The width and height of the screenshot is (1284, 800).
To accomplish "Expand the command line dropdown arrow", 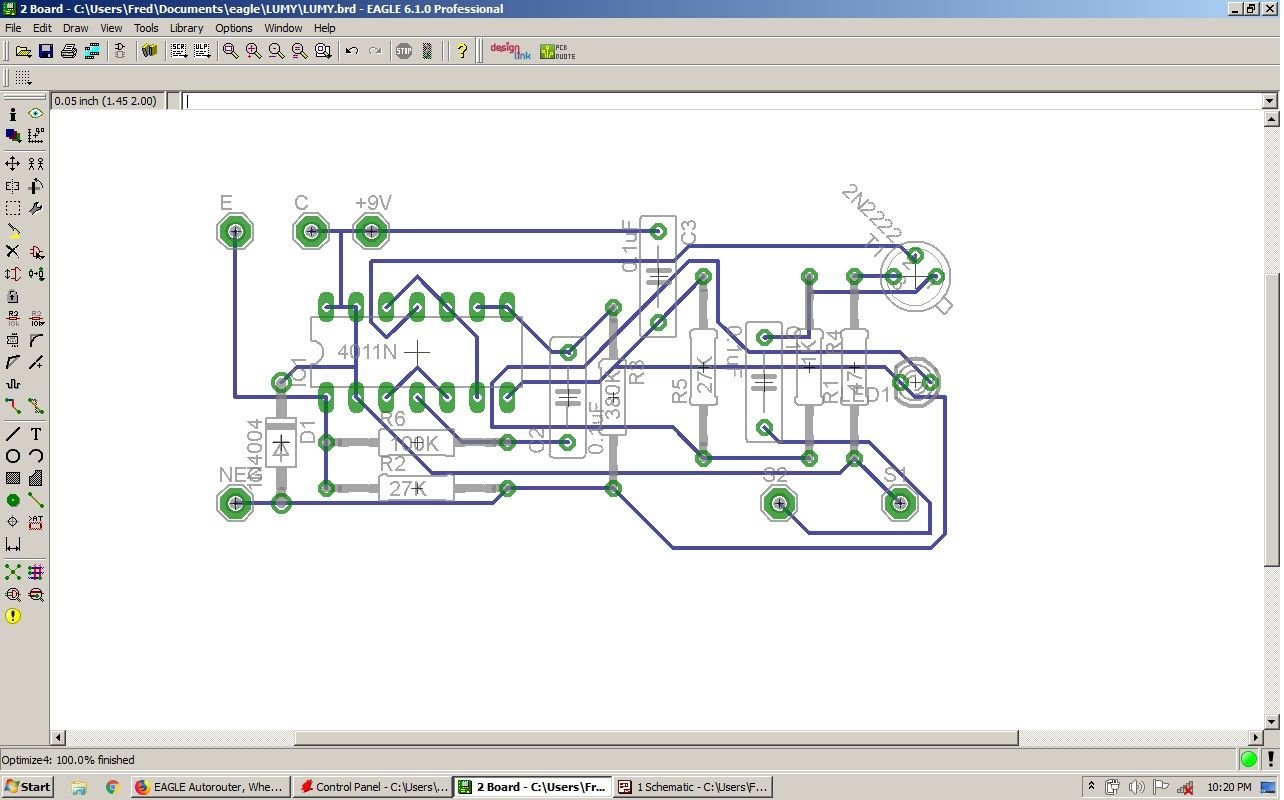I will (x=1268, y=100).
